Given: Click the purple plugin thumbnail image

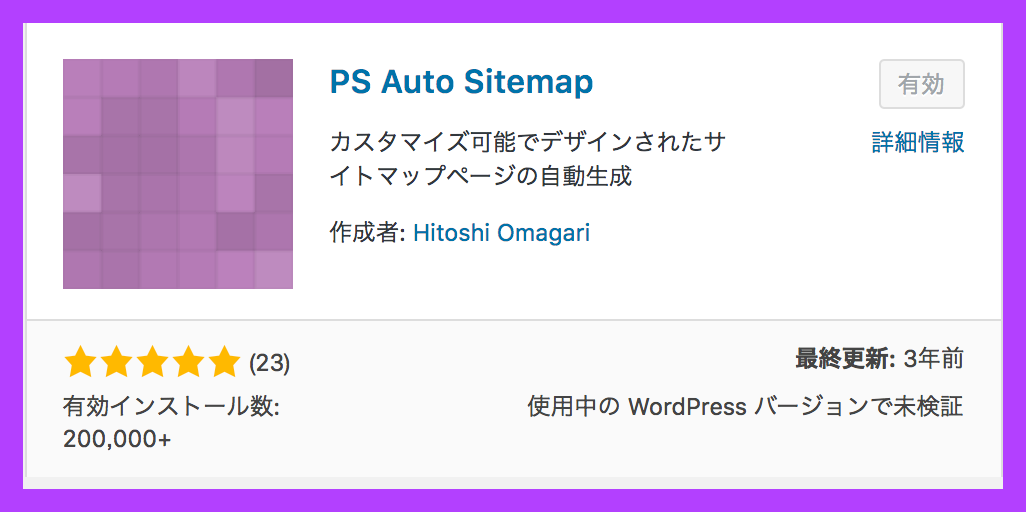Looking at the screenshot, I should point(178,174).
